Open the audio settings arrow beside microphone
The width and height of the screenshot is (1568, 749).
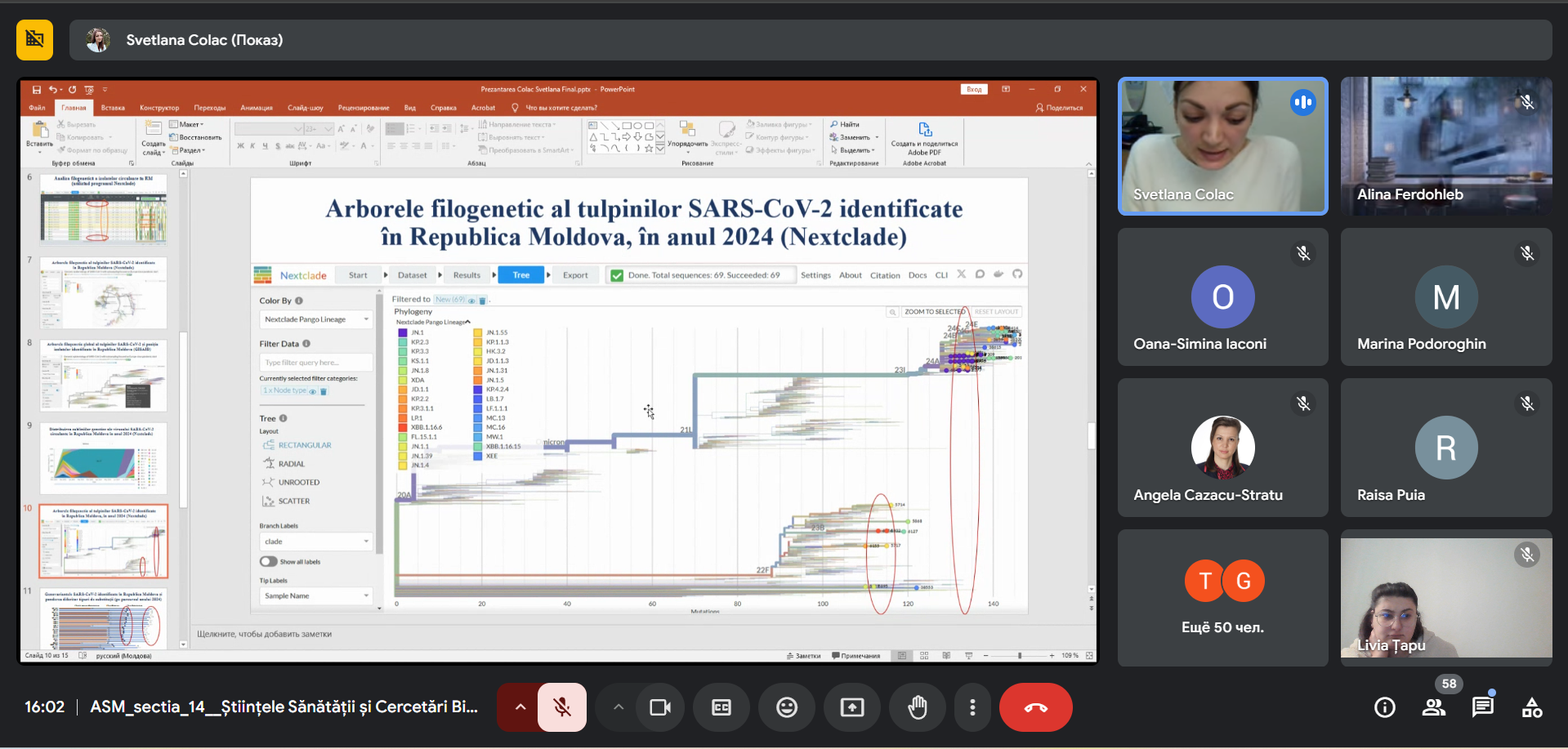520,707
